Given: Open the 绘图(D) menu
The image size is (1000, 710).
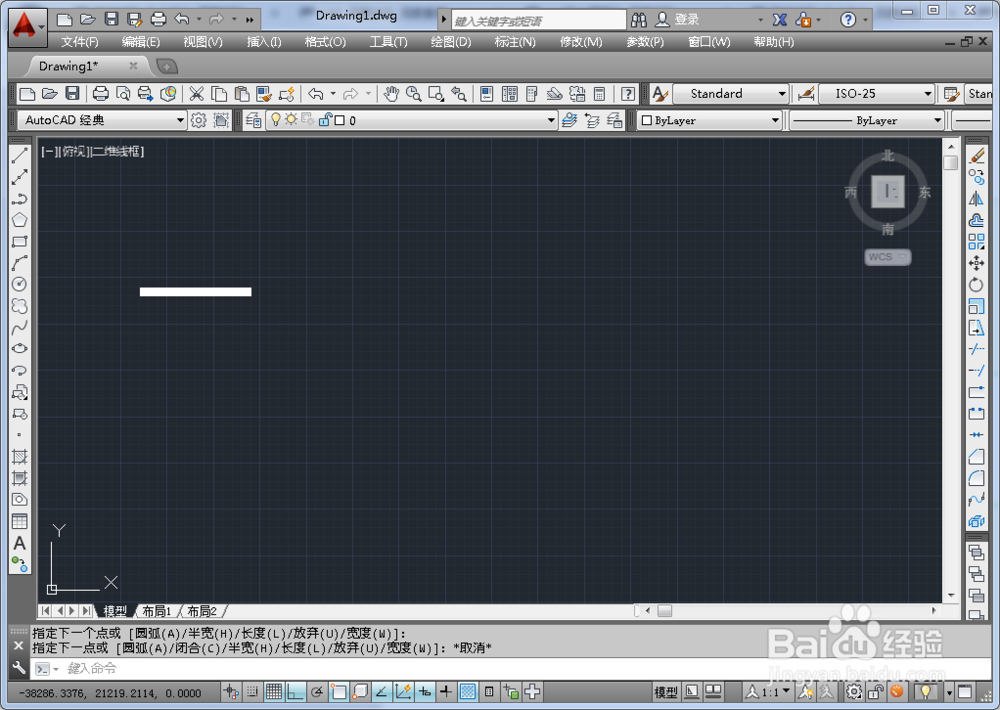Looking at the screenshot, I should pos(451,42).
